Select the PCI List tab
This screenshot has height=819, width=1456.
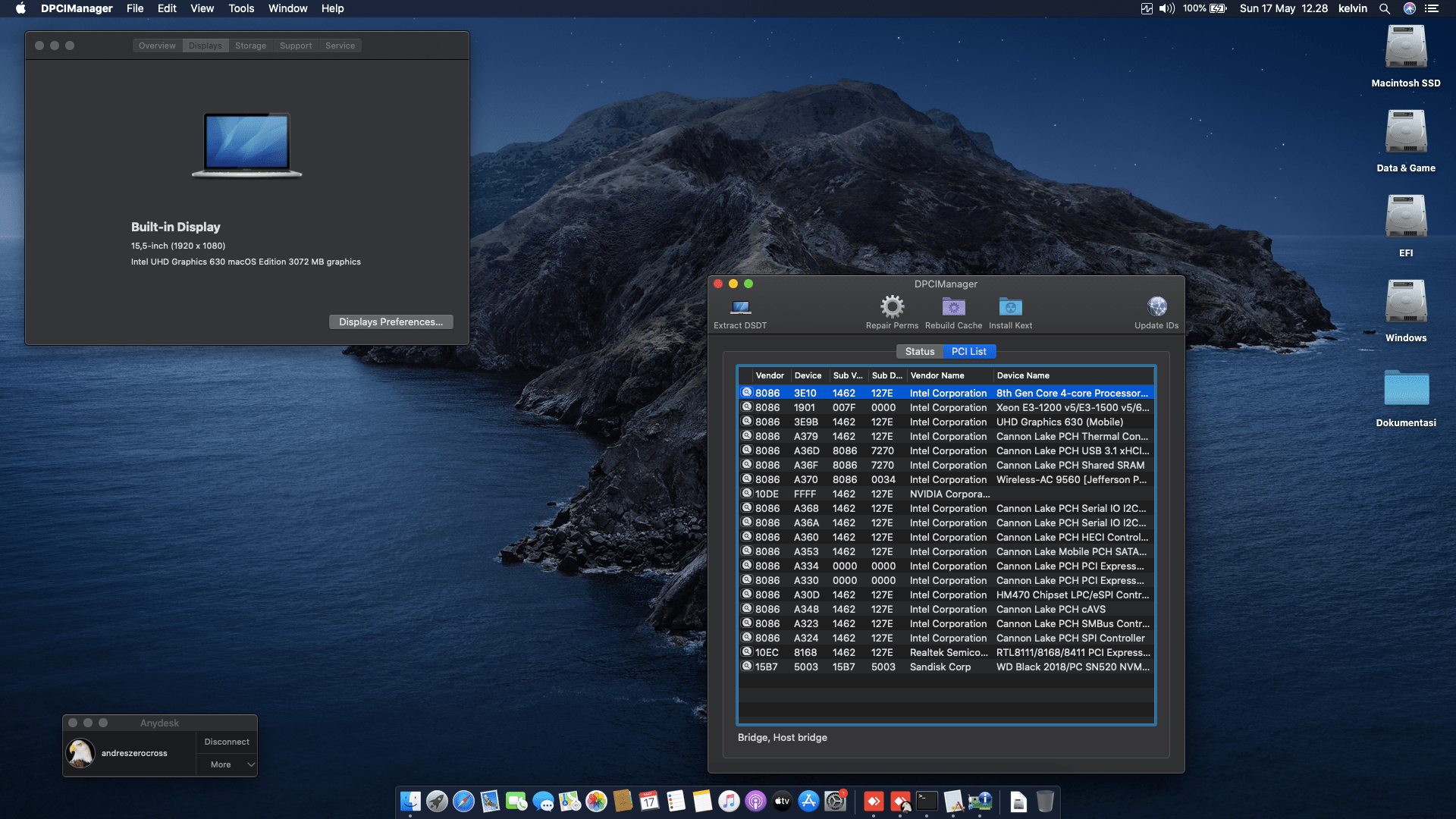[969, 351]
